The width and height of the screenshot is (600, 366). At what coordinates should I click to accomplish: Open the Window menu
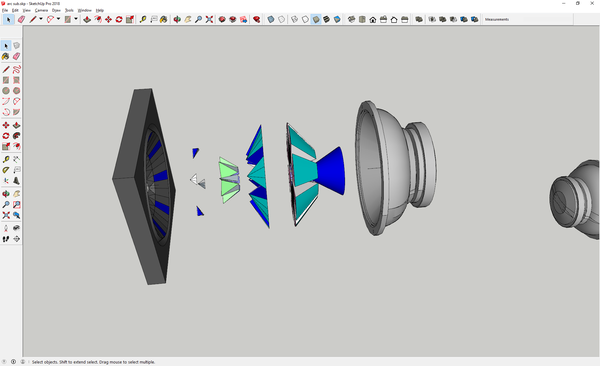click(x=85, y=10)
